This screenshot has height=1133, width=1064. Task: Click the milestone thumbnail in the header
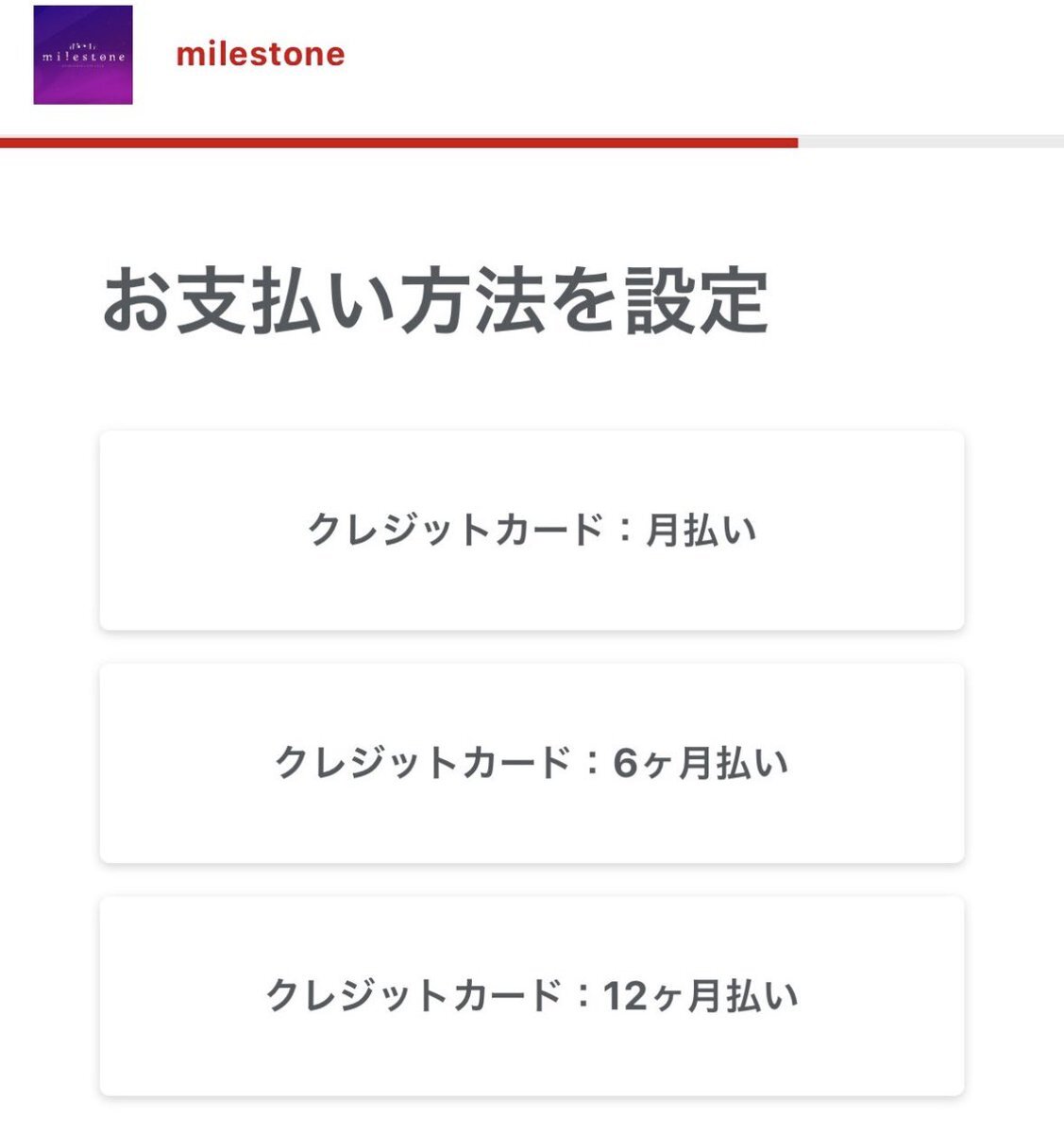pos(83,55)
